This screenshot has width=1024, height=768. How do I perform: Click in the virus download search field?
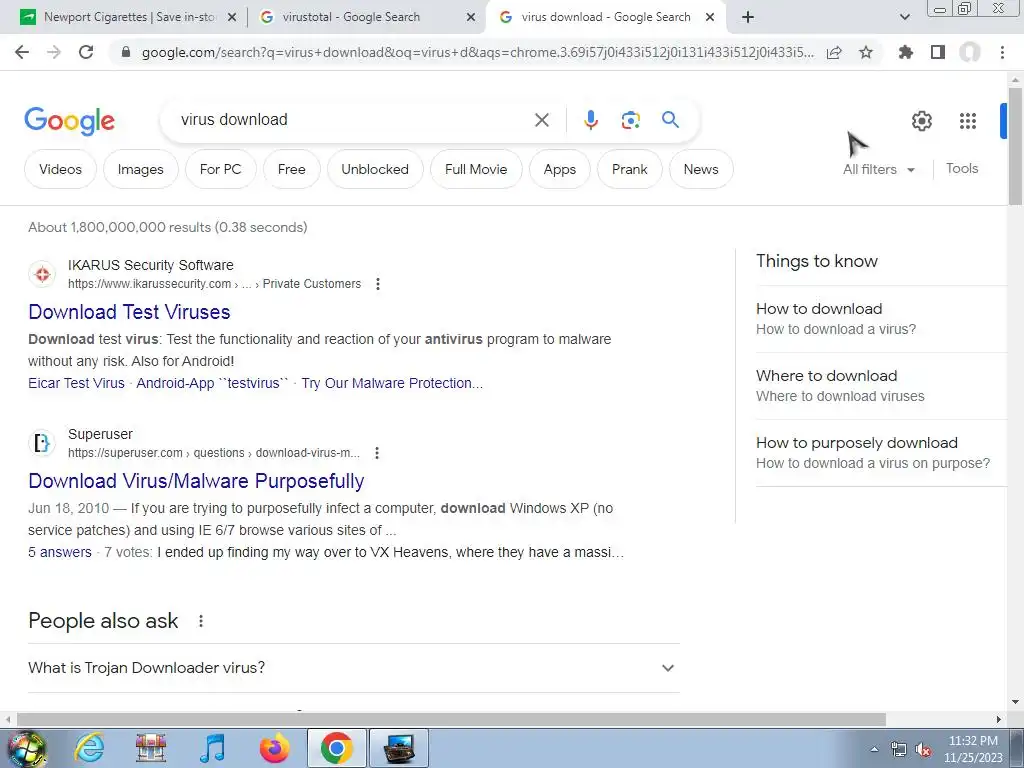[x=353, y=120]
